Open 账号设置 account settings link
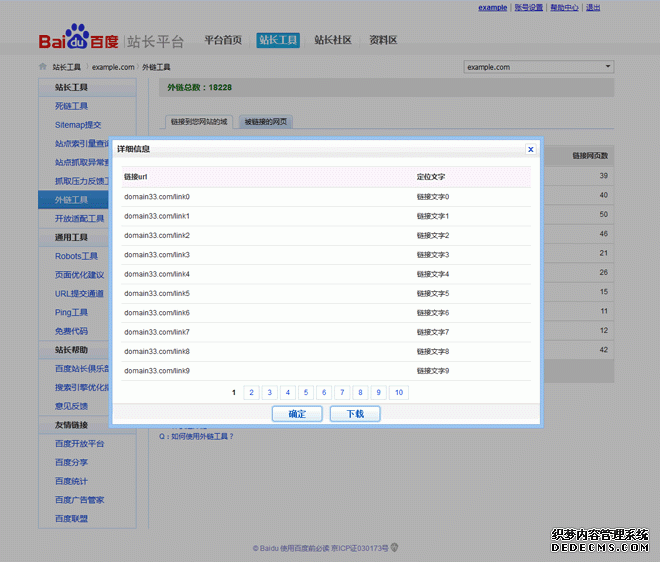The width and height of the screenshot is (660, 562). [529, 8]
